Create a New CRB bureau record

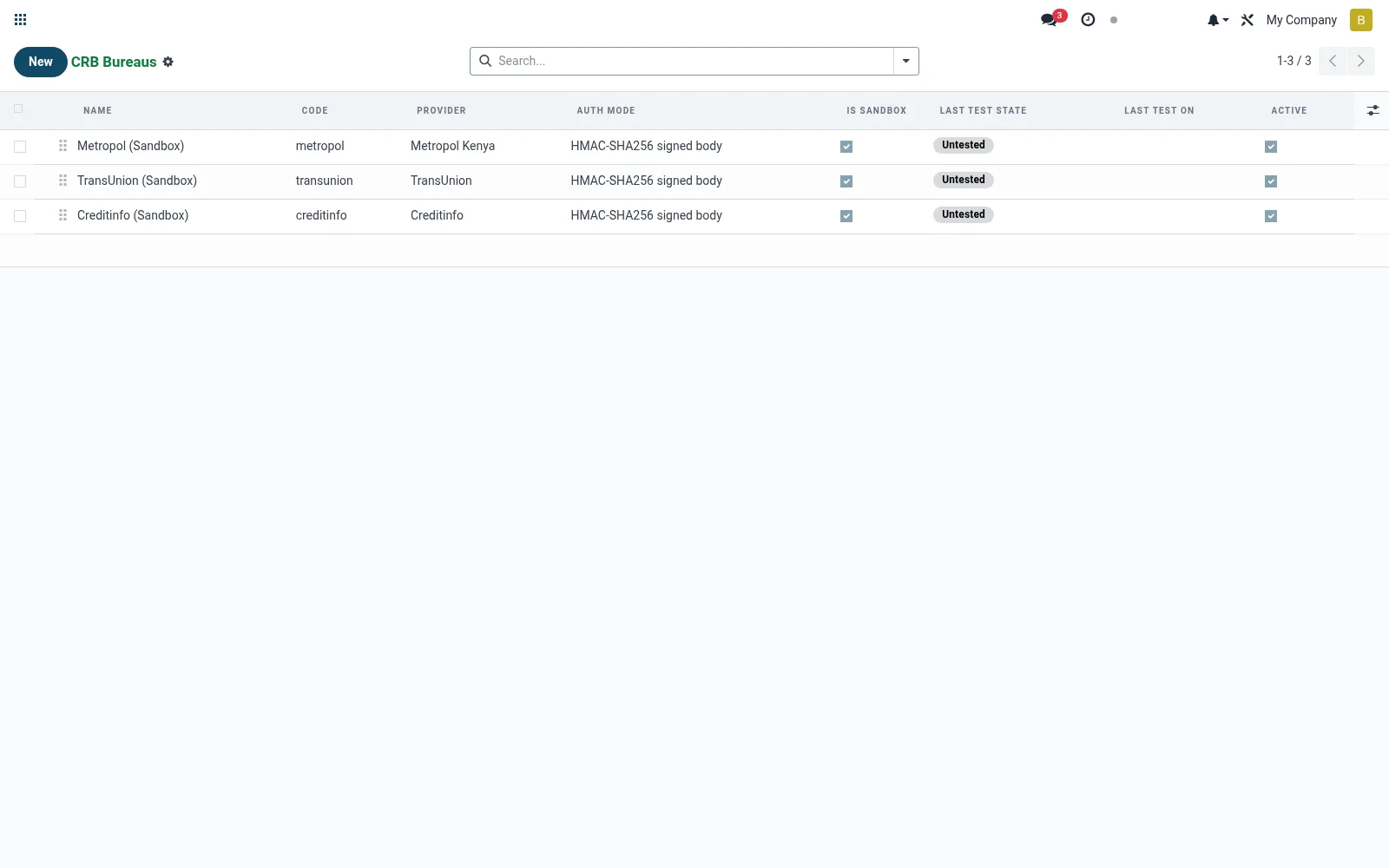point(40,62)
